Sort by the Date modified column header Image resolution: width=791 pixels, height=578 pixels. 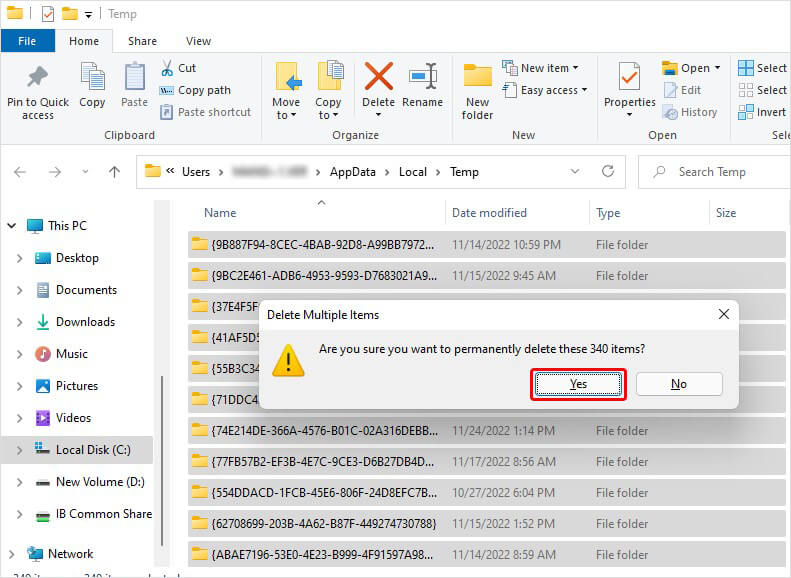[489, 213]
